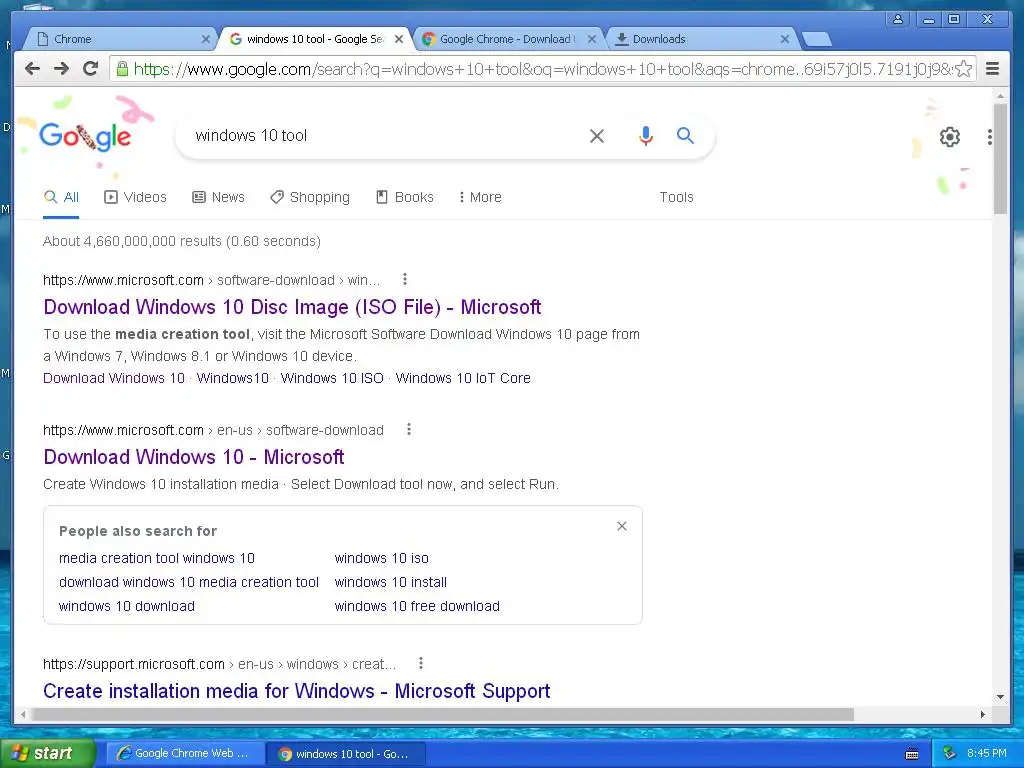The width and height of the screenshot is (1024, 768).
Task: Open options dots for en-us software-download result
Action: click(409, 430)
